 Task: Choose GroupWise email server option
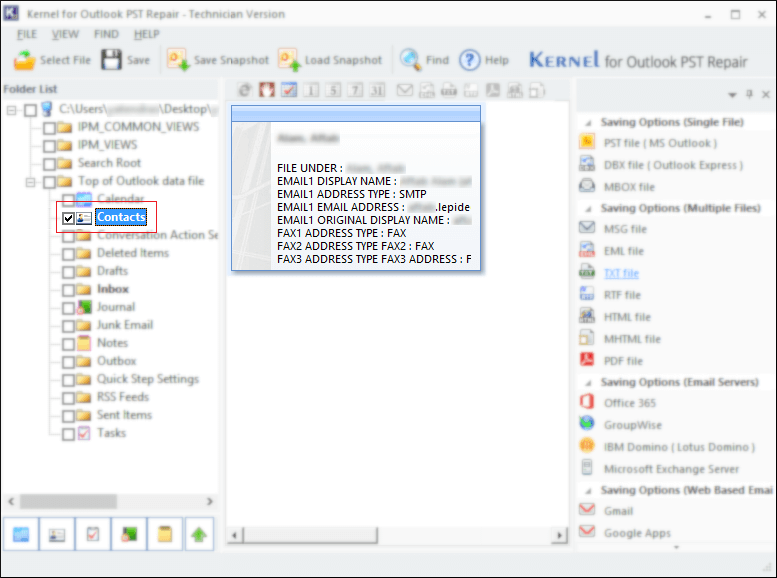coord(632,425)
